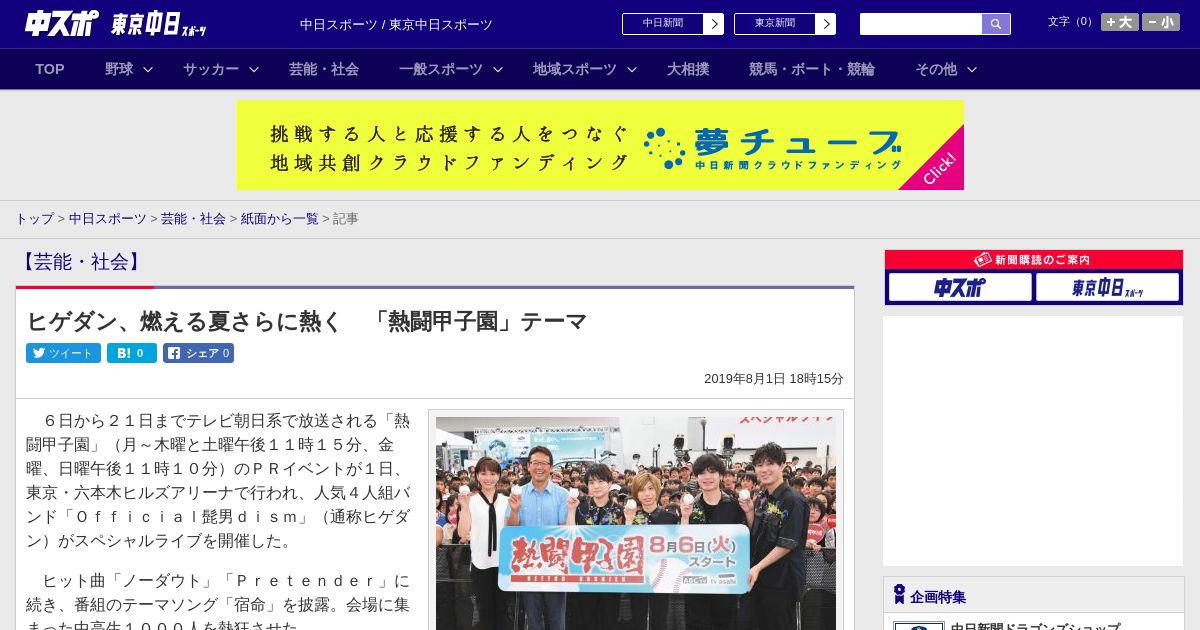Decrease text size with the 小 button
This screenshot has width=1200, height=630.
[1161, 22]
